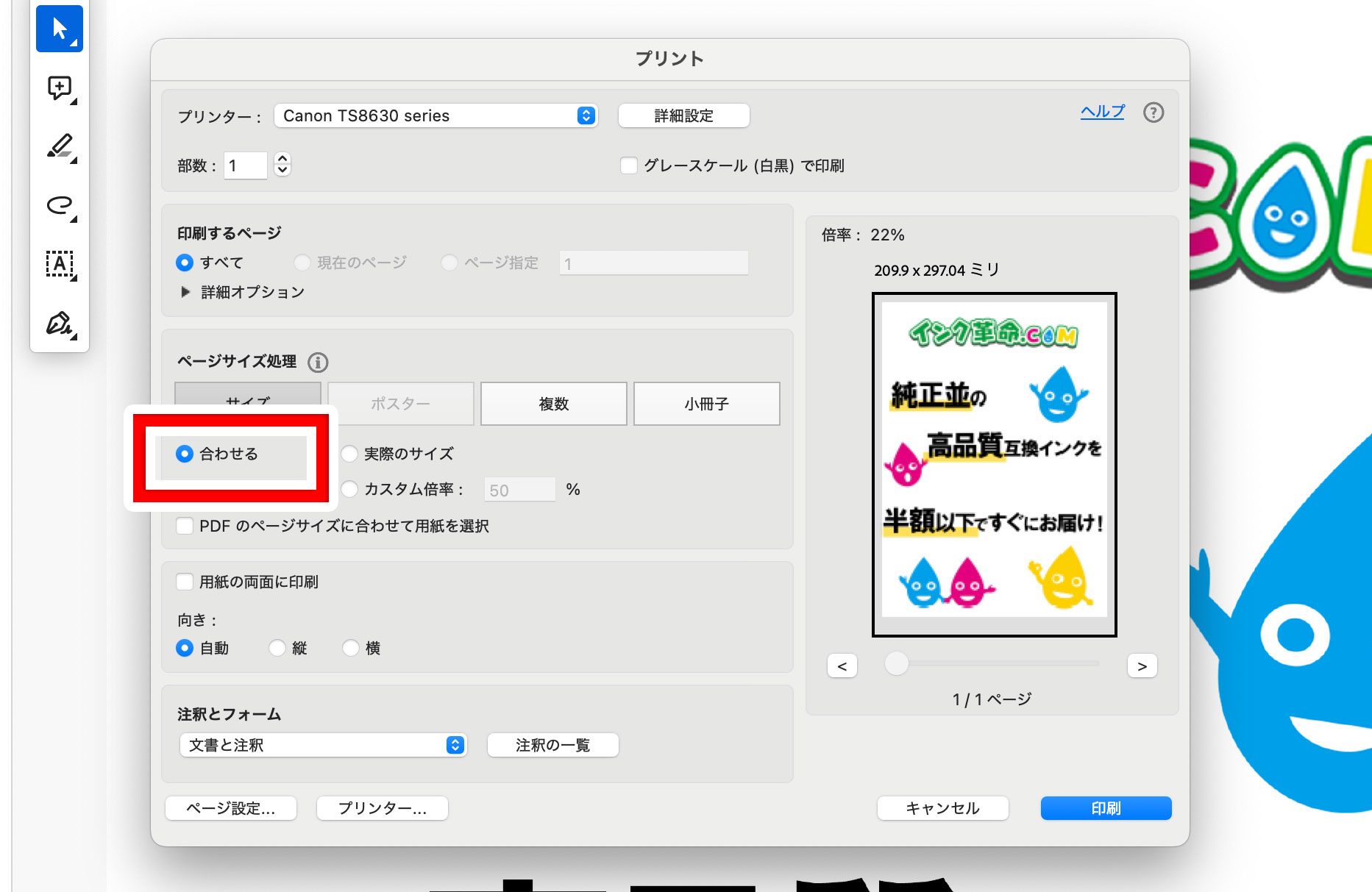Click the ページ設定... button
The width and height of the screenshot is (1372, 892).
231,808
